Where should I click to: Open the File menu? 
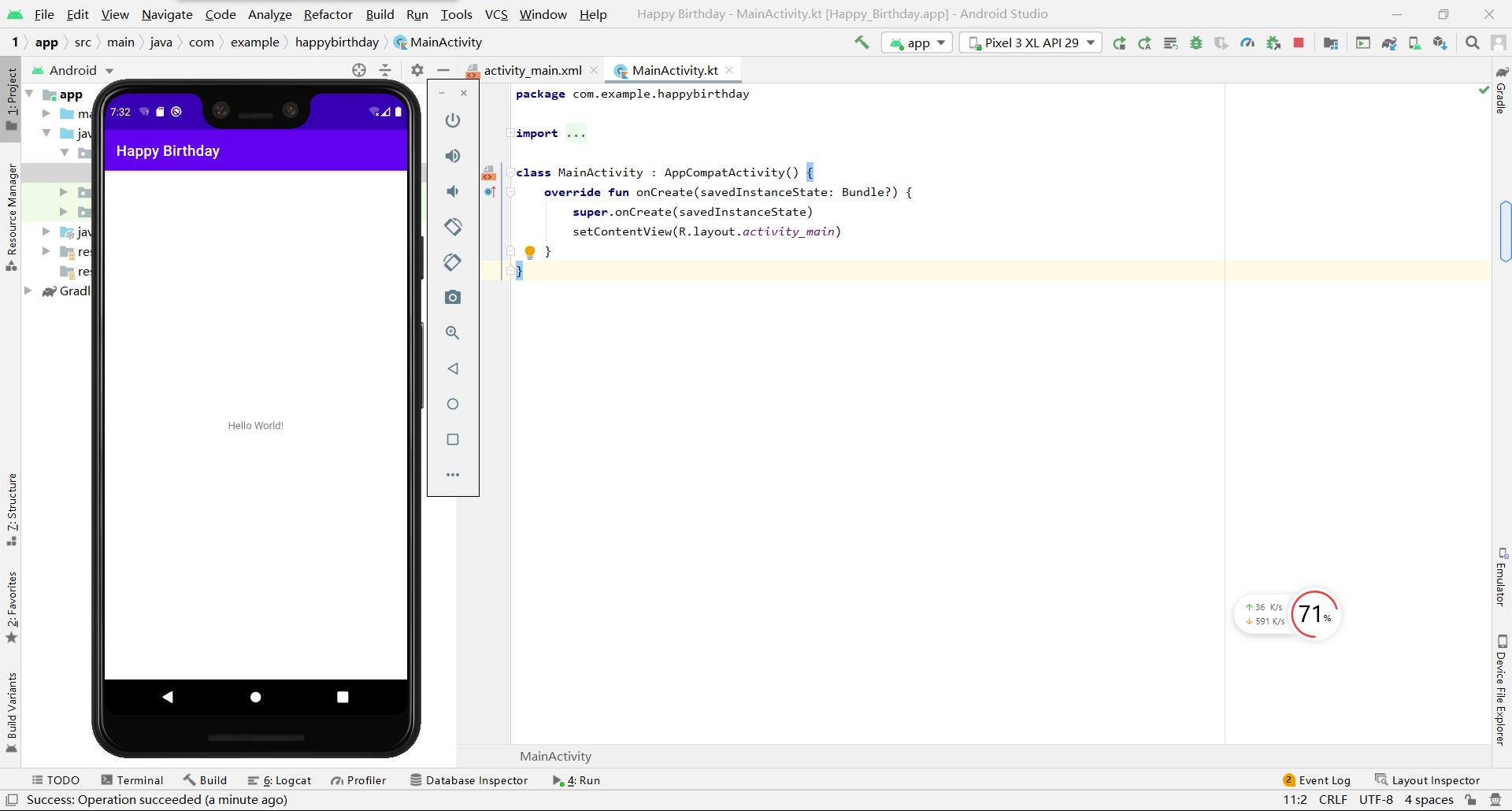click(x=44, y=14)
